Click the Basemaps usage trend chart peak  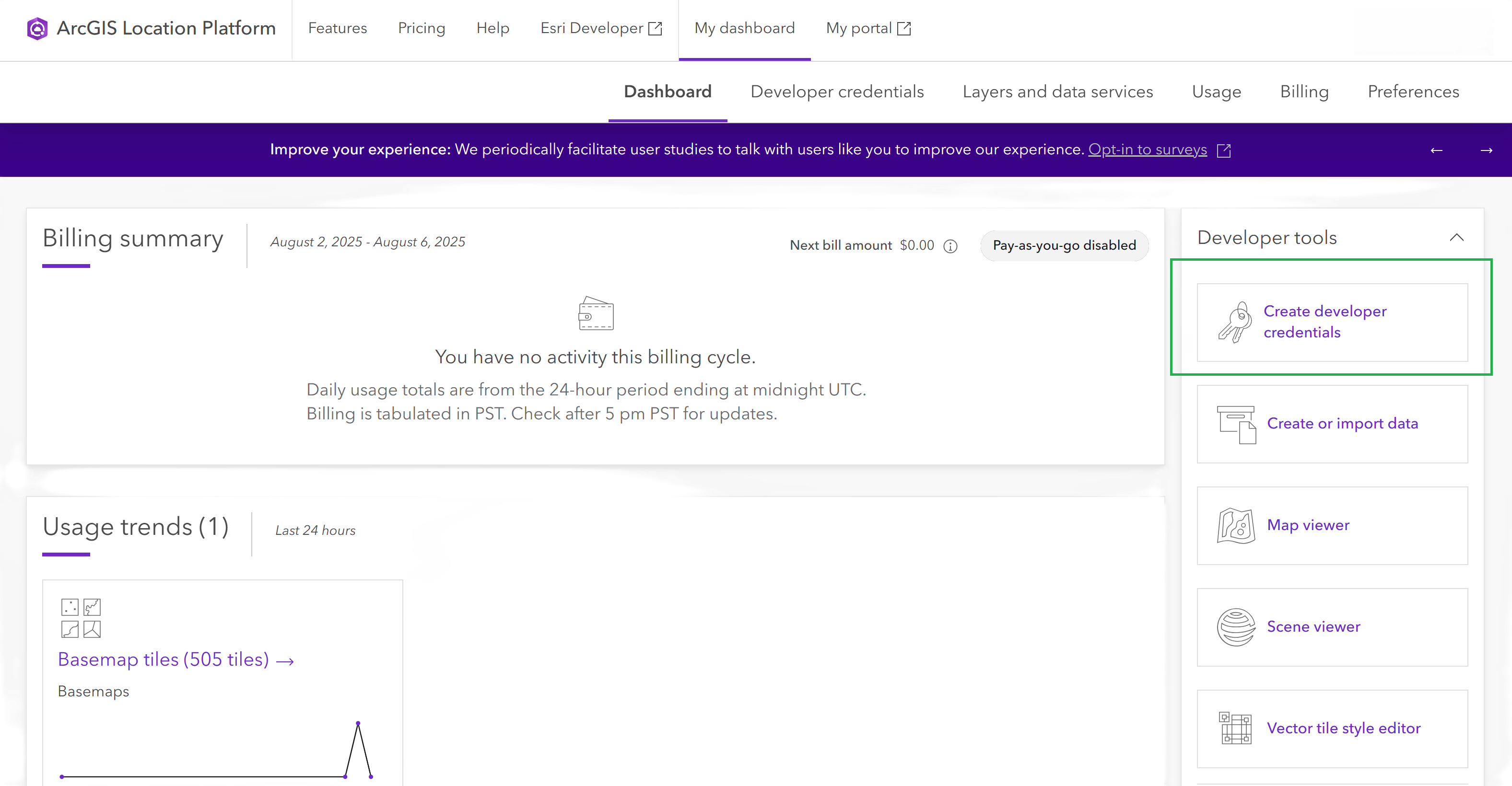tap(358, 723)
